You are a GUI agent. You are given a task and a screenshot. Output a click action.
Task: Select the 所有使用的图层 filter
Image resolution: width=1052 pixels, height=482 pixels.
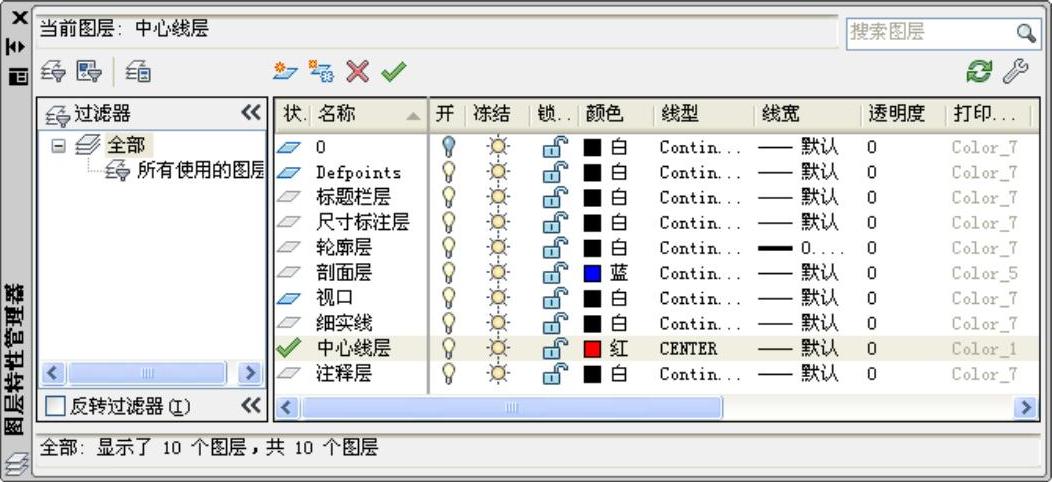[x=199, y=171]
